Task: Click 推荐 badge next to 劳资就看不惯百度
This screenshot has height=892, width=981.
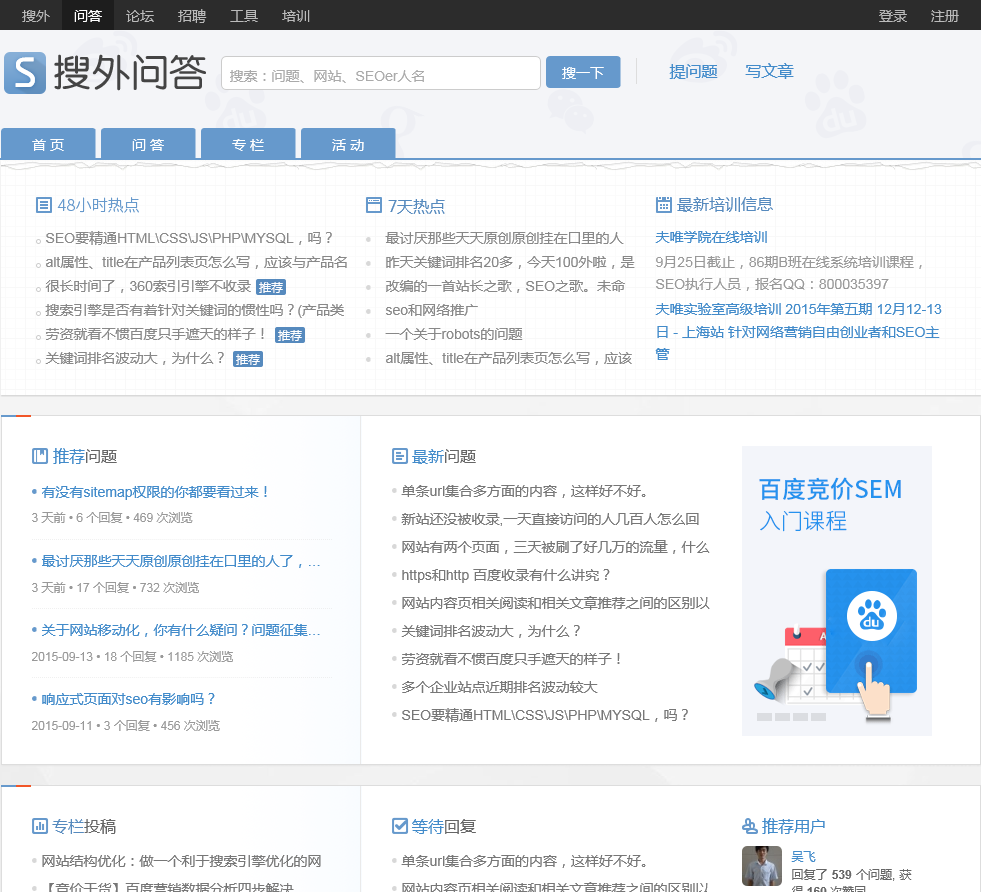Action: [x=290, y=335]
